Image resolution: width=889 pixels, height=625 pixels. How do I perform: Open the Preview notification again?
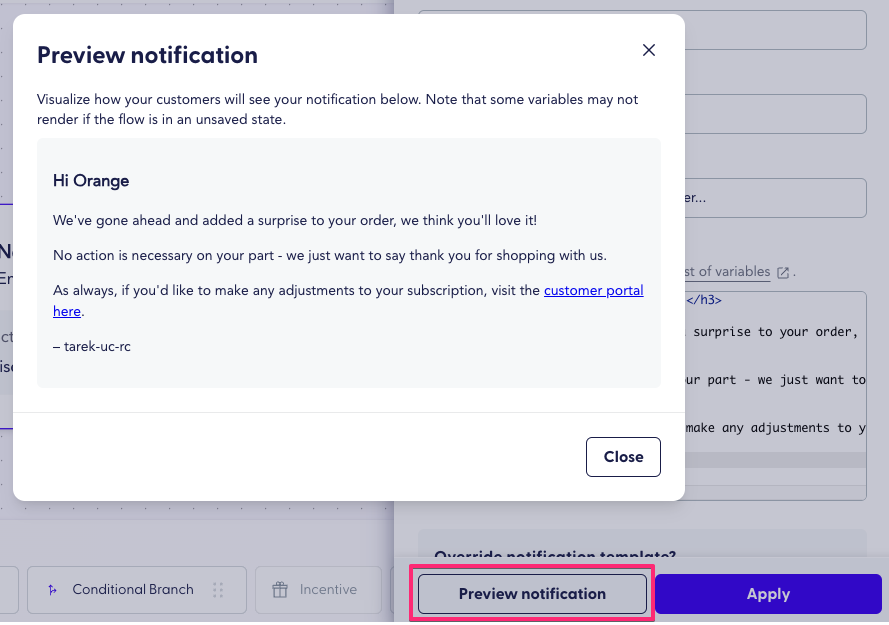(531, 593)
